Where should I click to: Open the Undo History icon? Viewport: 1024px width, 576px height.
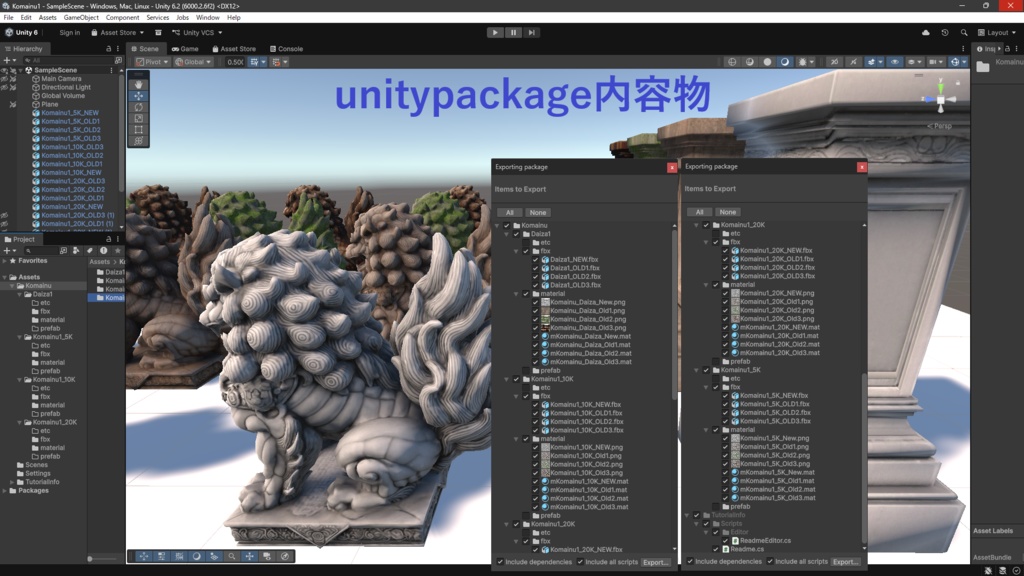(x=944, y=33)
